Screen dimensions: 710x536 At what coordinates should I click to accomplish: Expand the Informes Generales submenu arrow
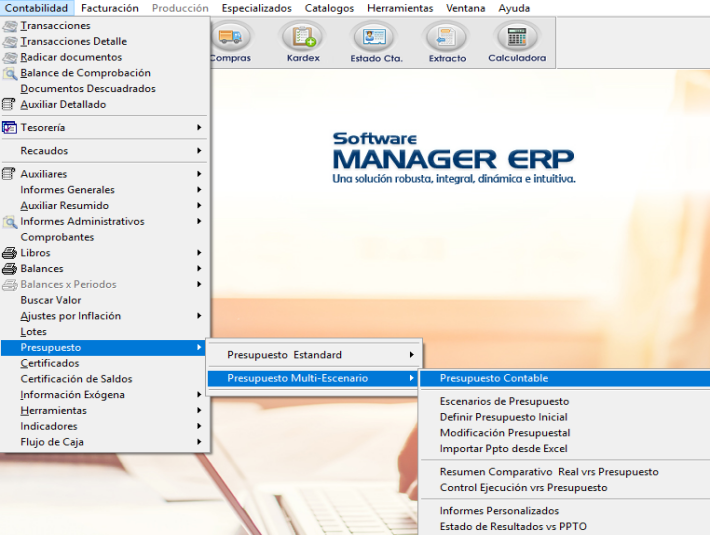(199, 190)
